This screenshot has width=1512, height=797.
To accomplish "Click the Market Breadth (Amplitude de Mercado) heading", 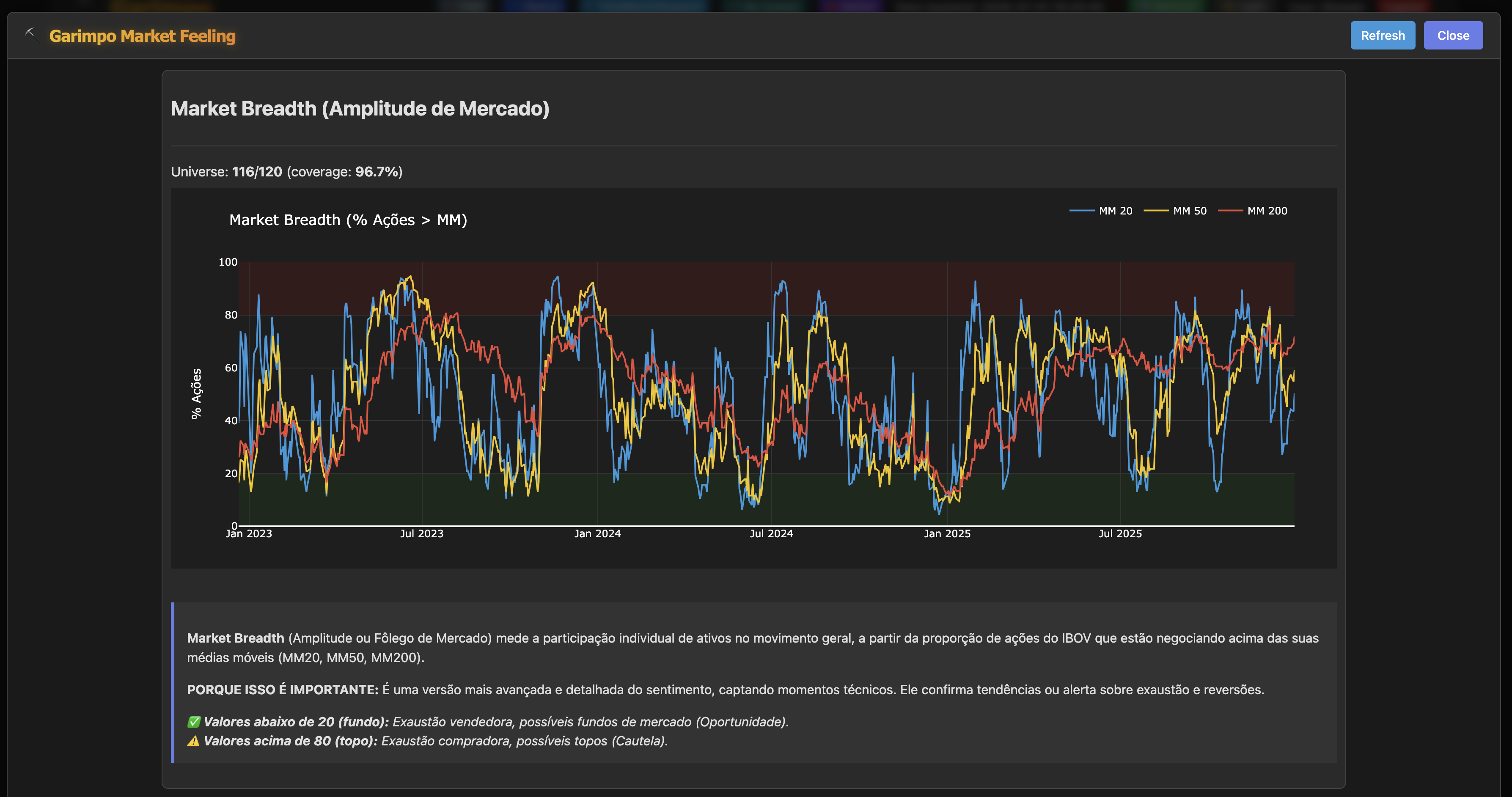I will tap(360, 109).
